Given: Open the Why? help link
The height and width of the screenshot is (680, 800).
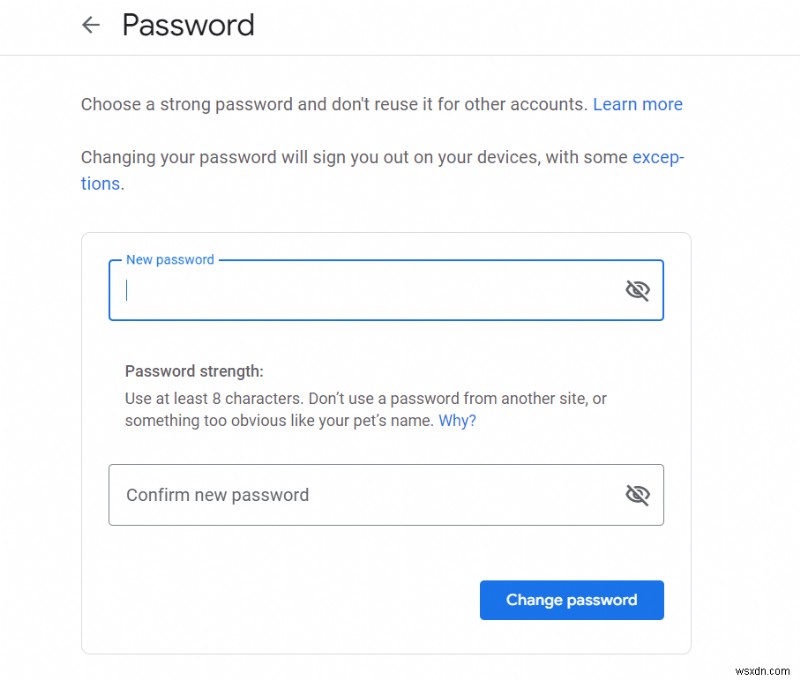Looking at the screenshot, I should tap(457, 420).
